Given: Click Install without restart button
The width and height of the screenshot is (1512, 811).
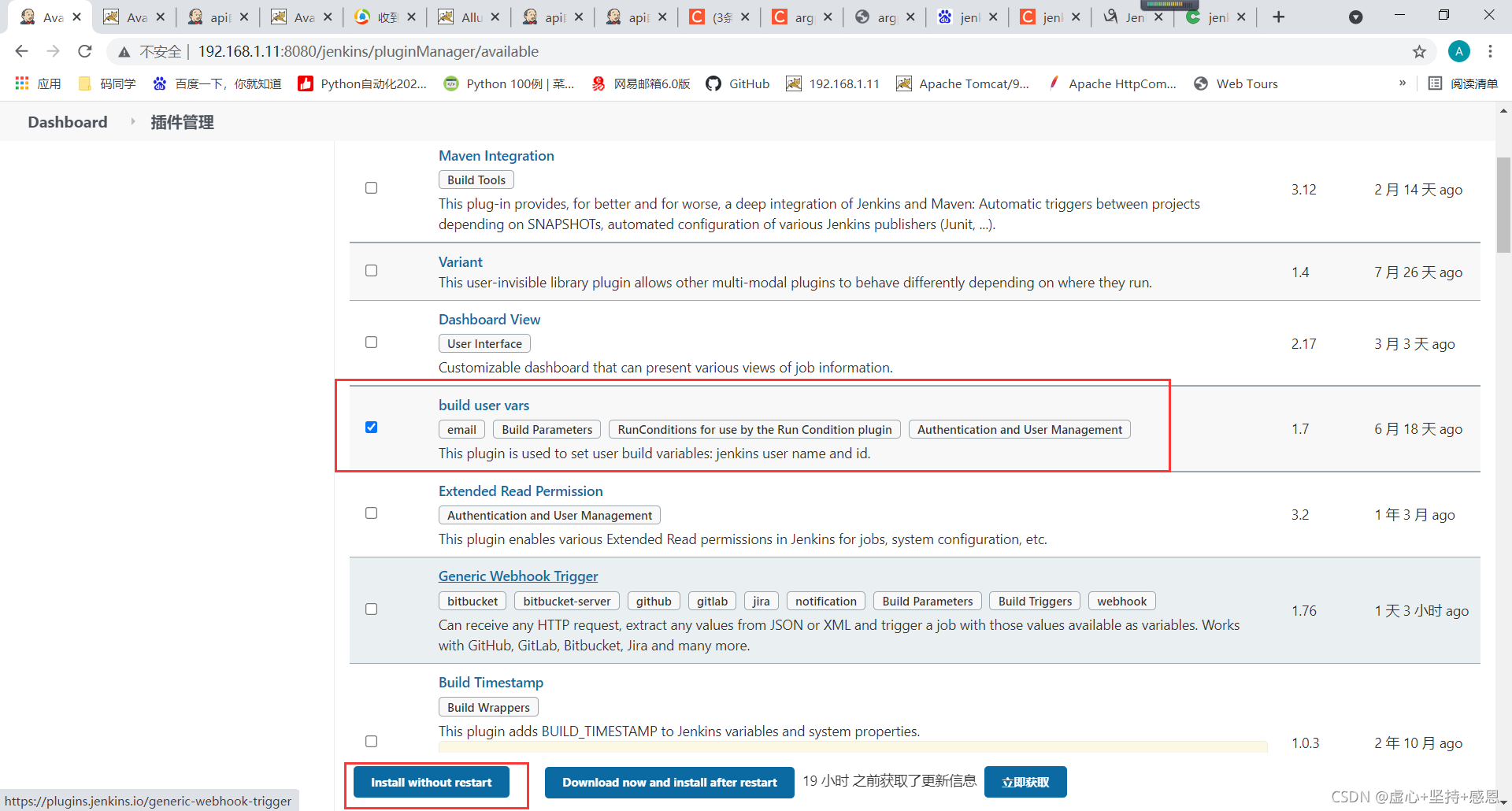Looking at the screenshot, I should (x=431, y=782).
